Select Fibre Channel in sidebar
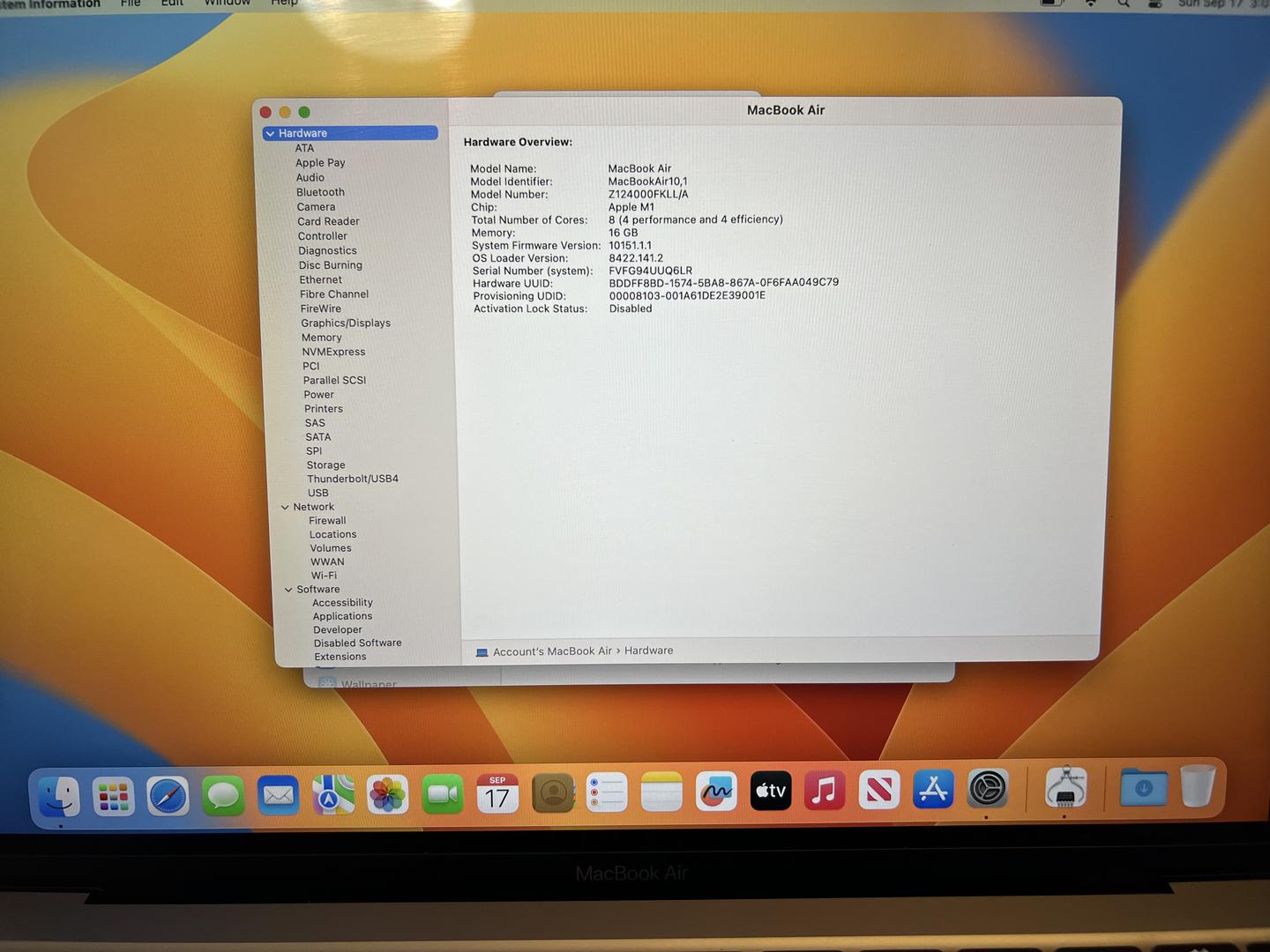Image resolution: width=1270 pixels, height=952 pixels. pyautogui.click(x=334, y=294)
